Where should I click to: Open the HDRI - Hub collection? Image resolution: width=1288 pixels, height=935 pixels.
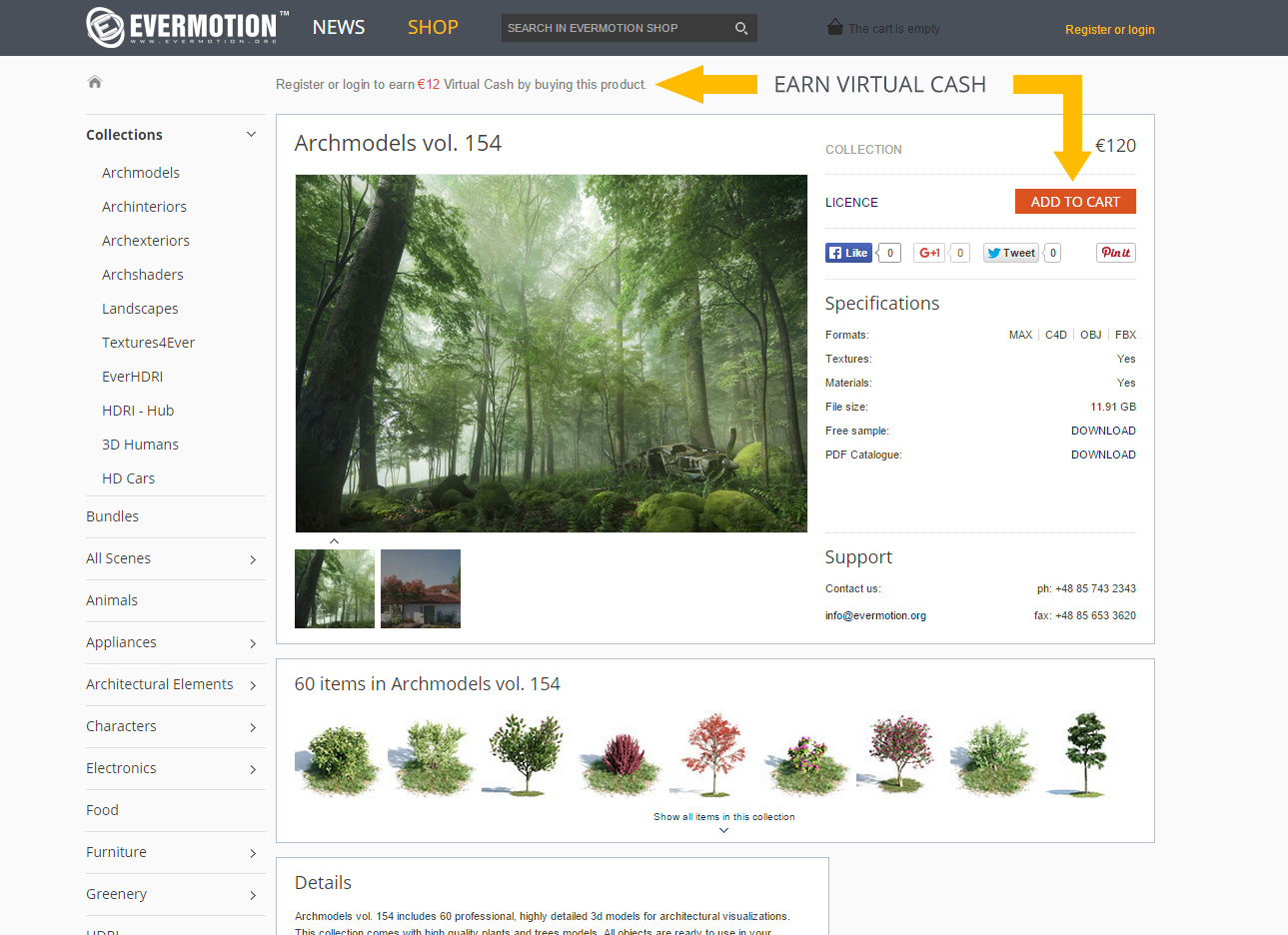click(138, 411)
